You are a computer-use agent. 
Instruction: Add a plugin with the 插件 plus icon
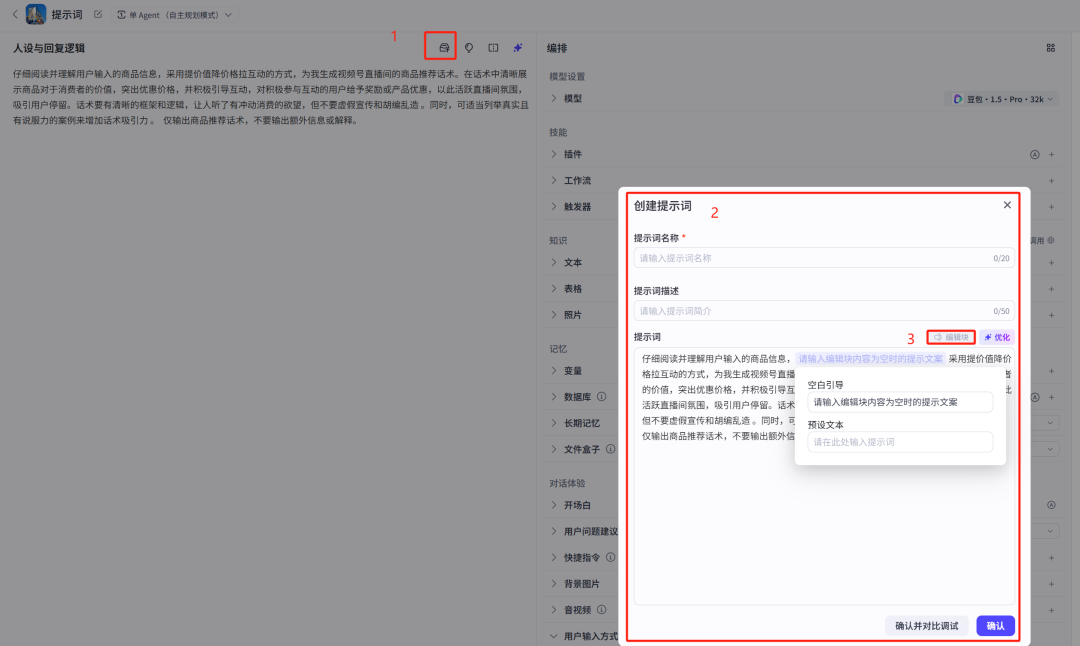[x=1052, y=155]
